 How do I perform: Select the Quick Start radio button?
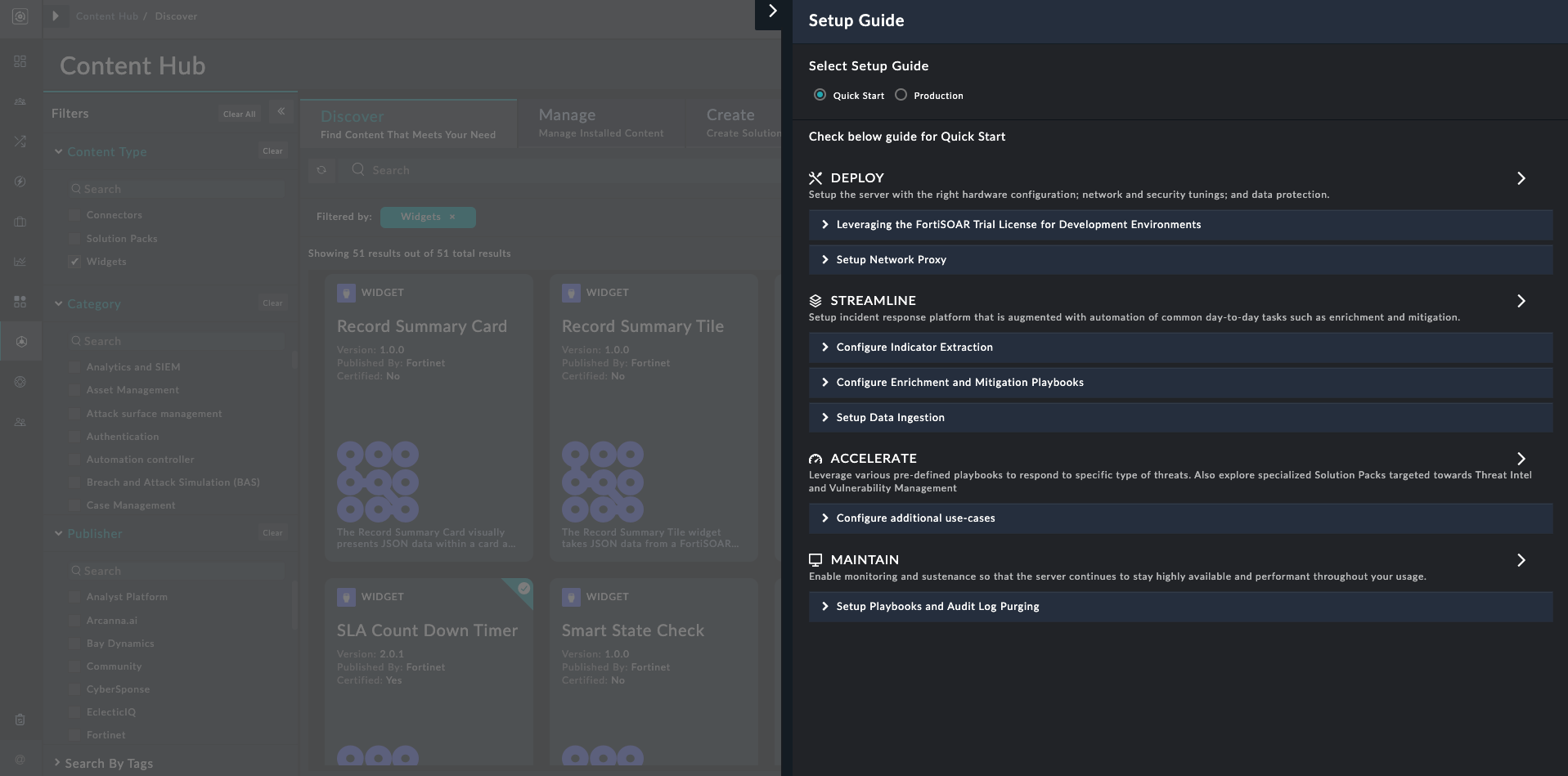coord(820,95)
